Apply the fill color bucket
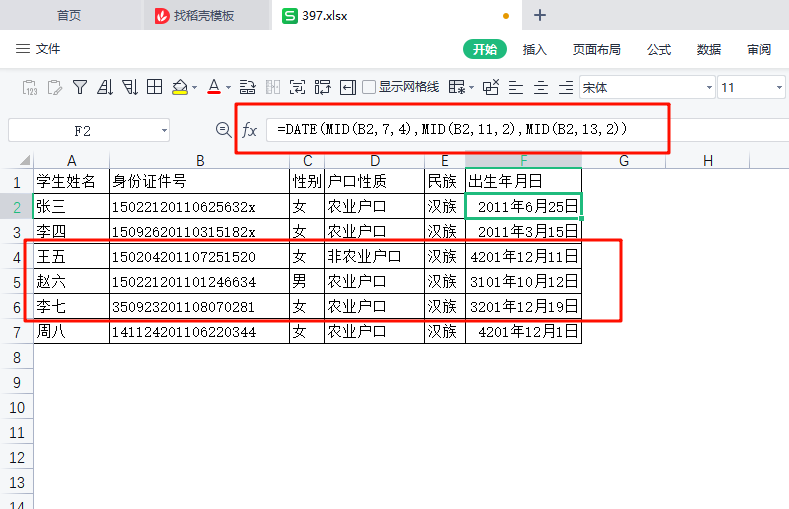The height and width of the screenshot is (509, 789). pos(180,88)
